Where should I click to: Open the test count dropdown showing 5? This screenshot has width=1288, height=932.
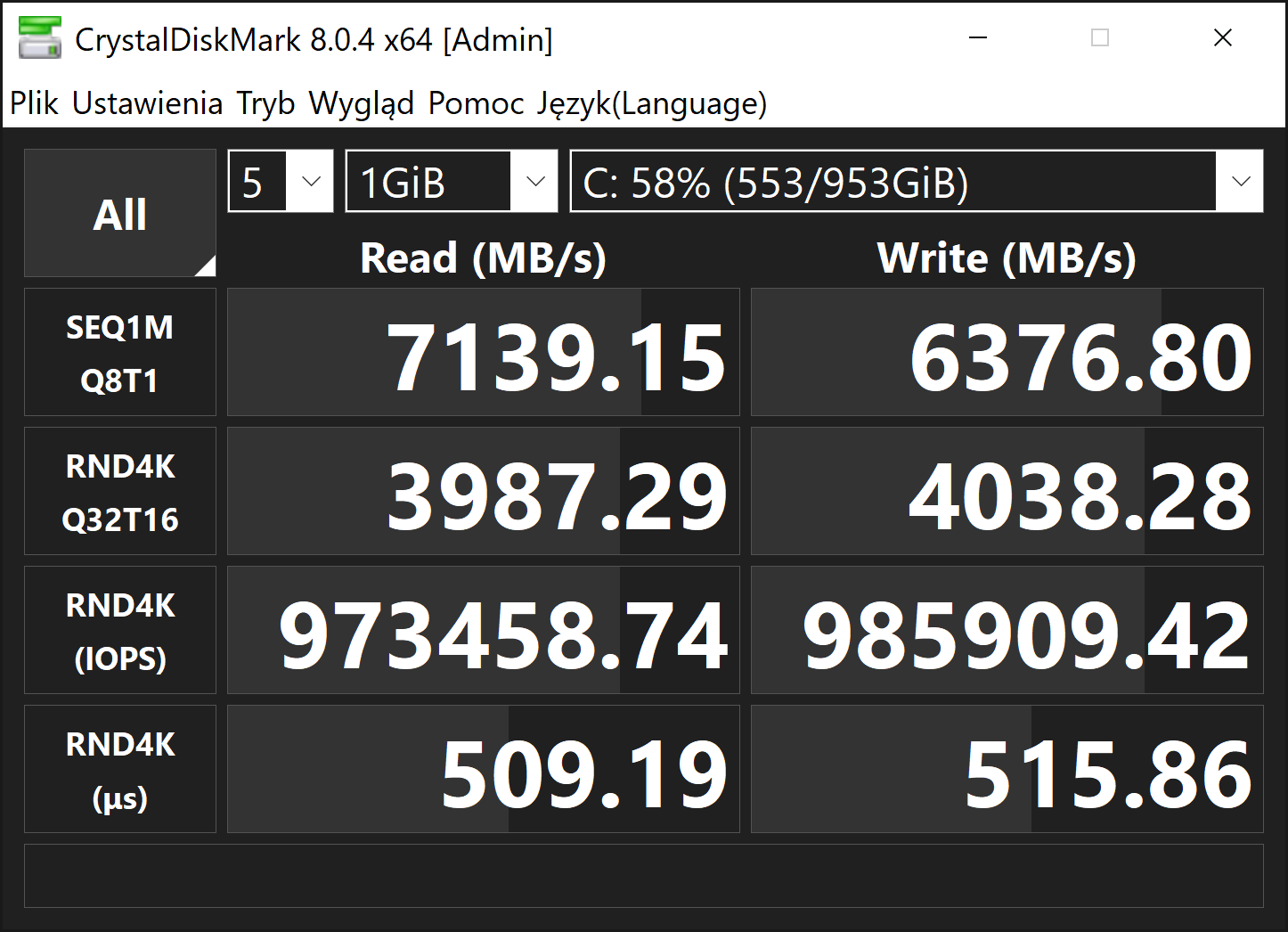pos(281,182)
